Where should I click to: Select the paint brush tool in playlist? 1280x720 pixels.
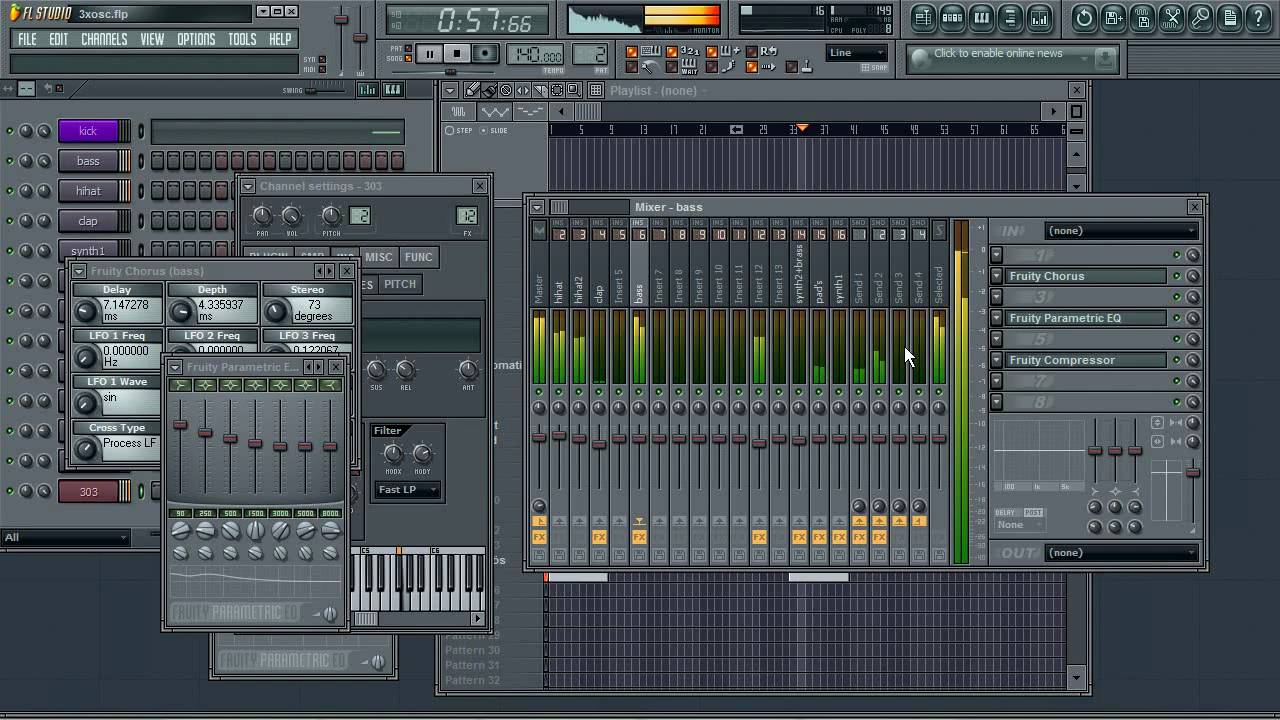490,90
